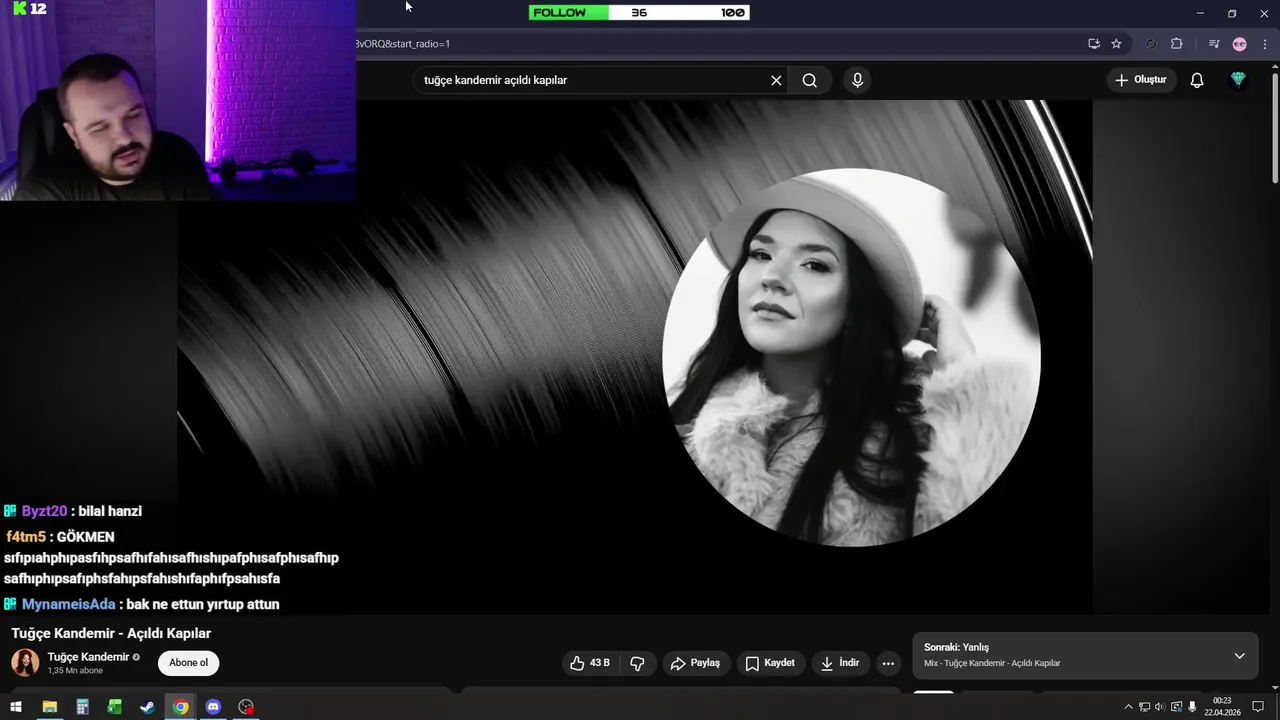
Task: Open YouTube notifications bell
Action: coord(1197,80)
